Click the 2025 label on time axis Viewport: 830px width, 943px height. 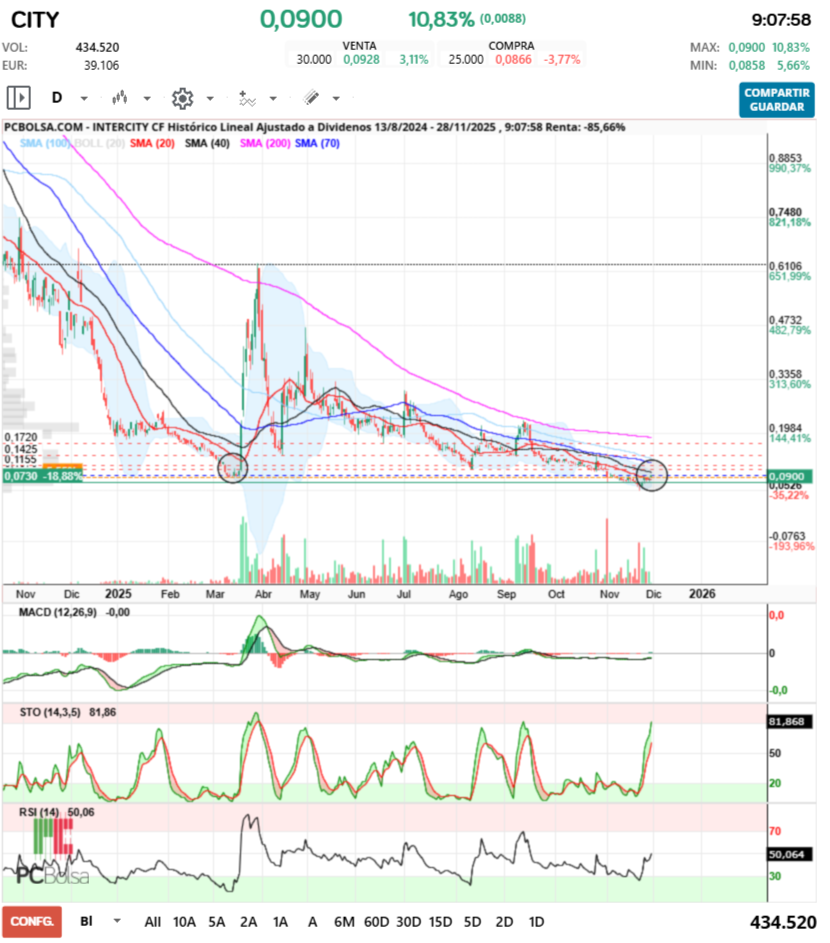118,594
